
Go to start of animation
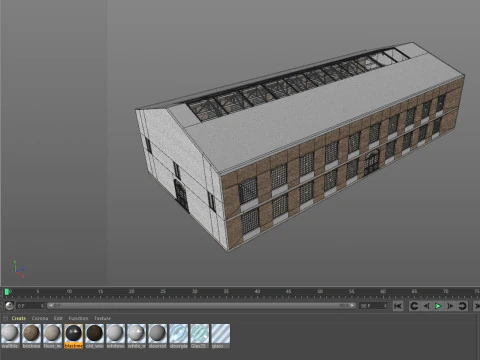click(x=398, y=306)
